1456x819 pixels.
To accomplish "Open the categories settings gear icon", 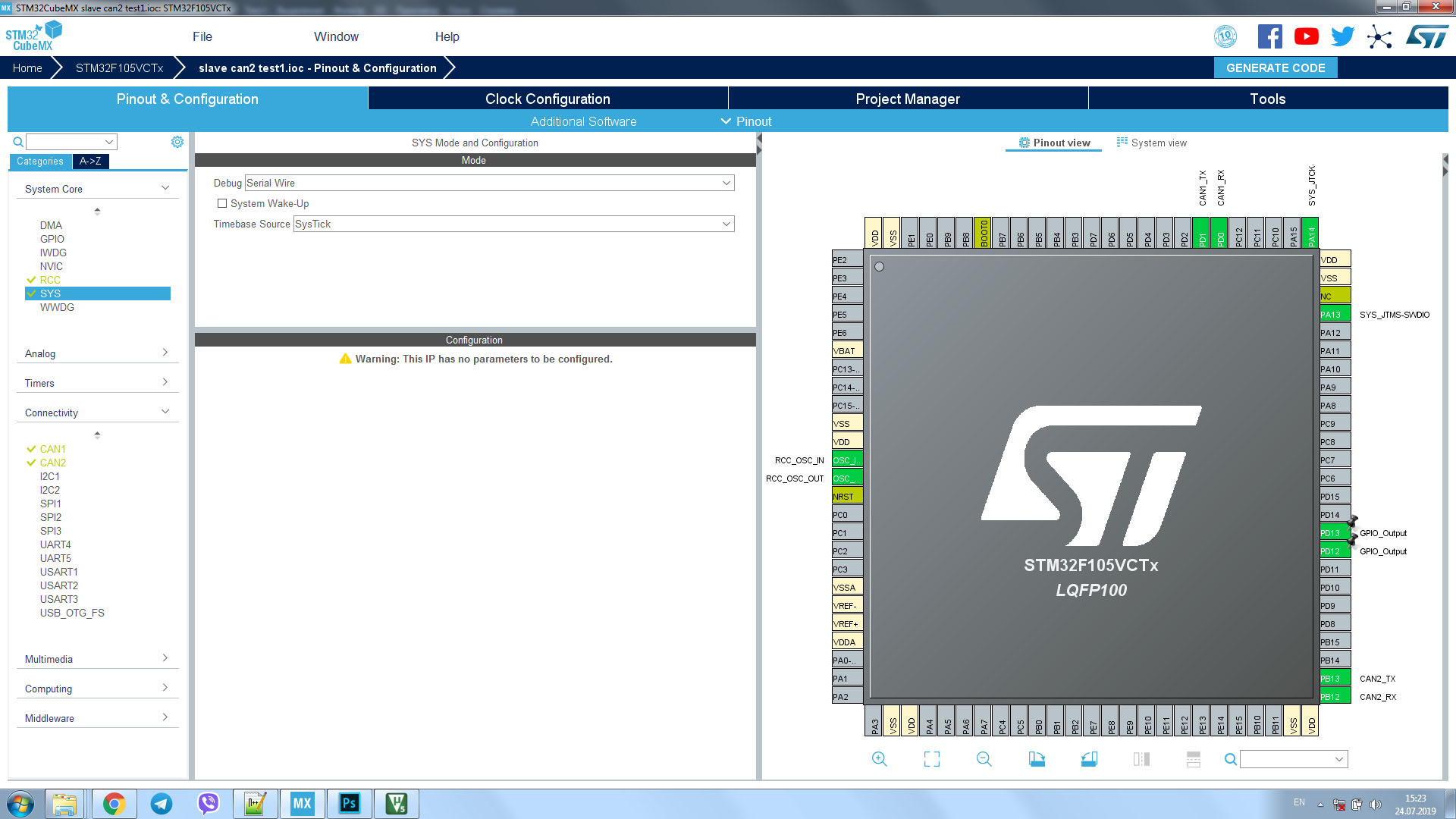I will [177, 142].
